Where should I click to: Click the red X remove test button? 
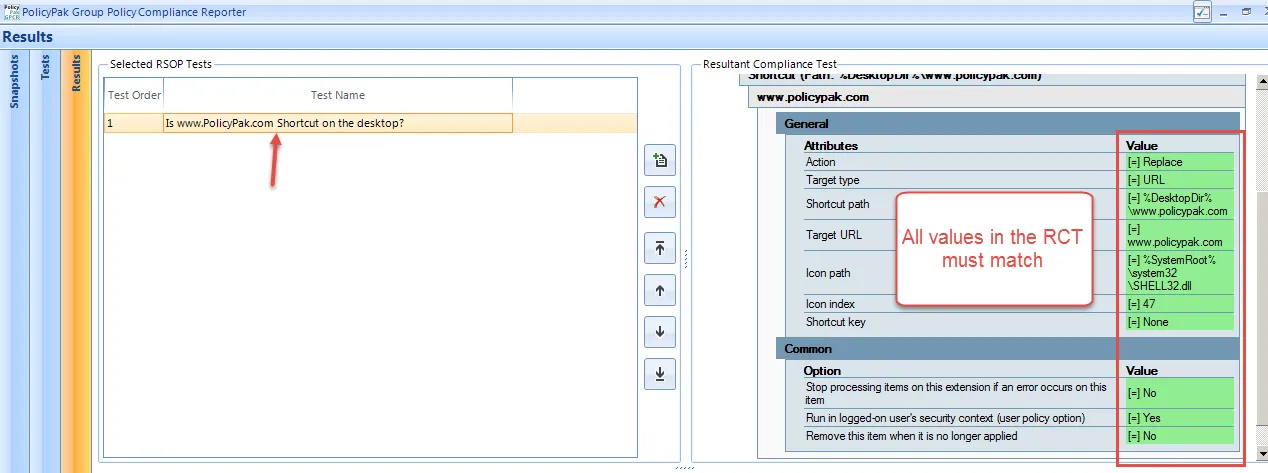coord(660,202)
